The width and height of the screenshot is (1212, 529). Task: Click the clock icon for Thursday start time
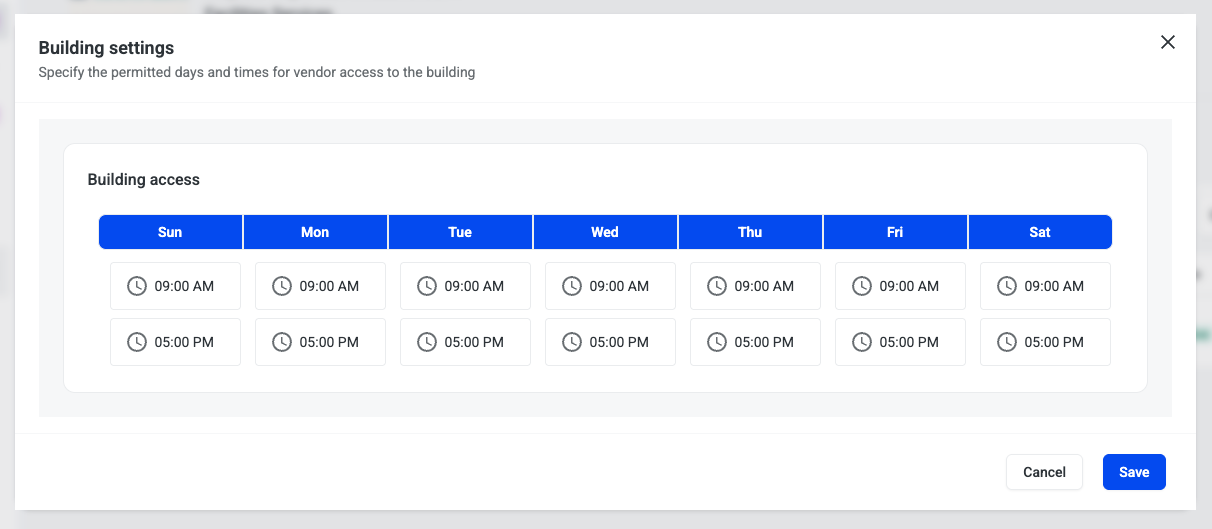717,286
